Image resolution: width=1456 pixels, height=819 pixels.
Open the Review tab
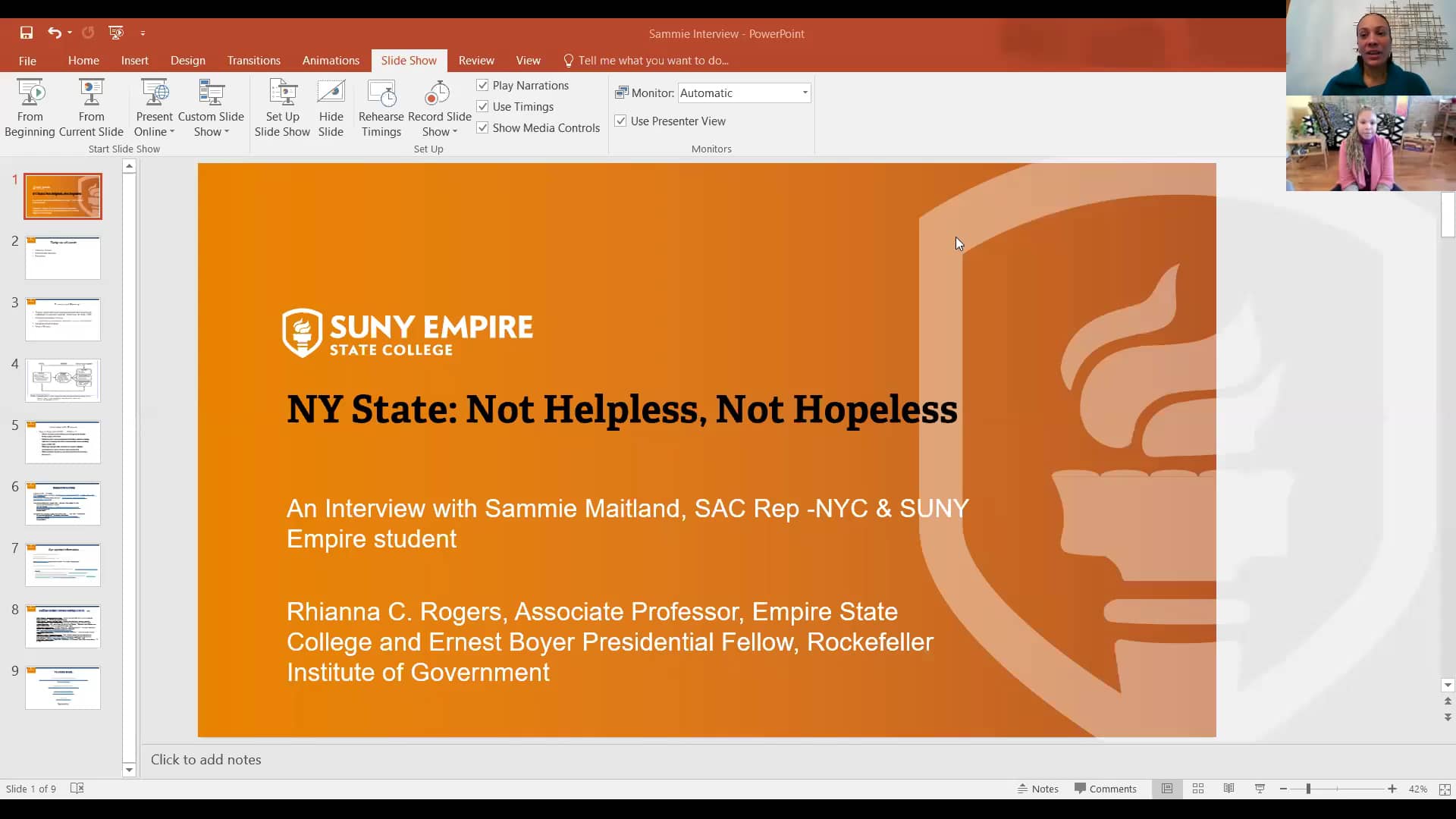coord(476,61)
